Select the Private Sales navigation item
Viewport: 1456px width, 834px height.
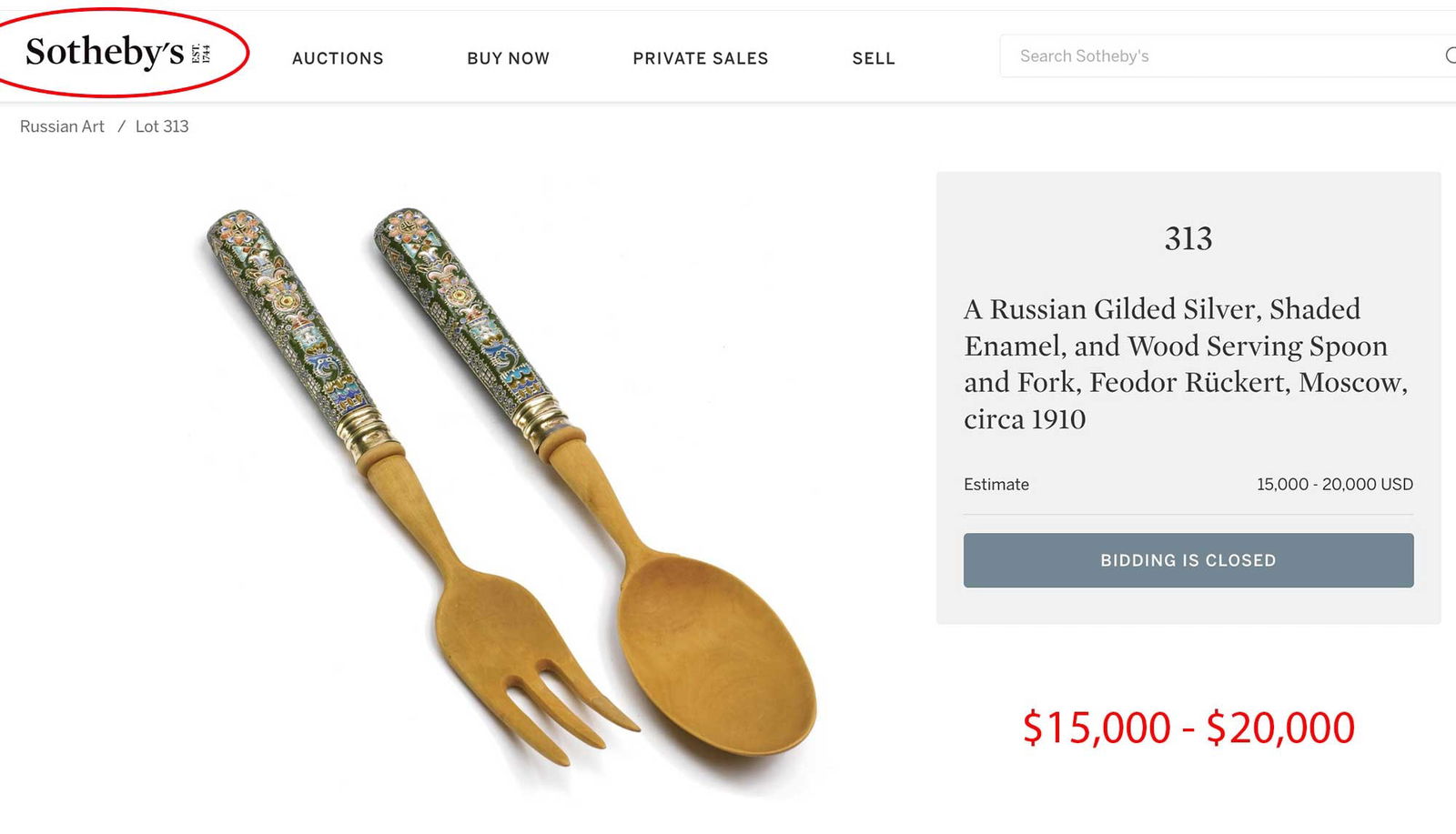click(700, 58)
